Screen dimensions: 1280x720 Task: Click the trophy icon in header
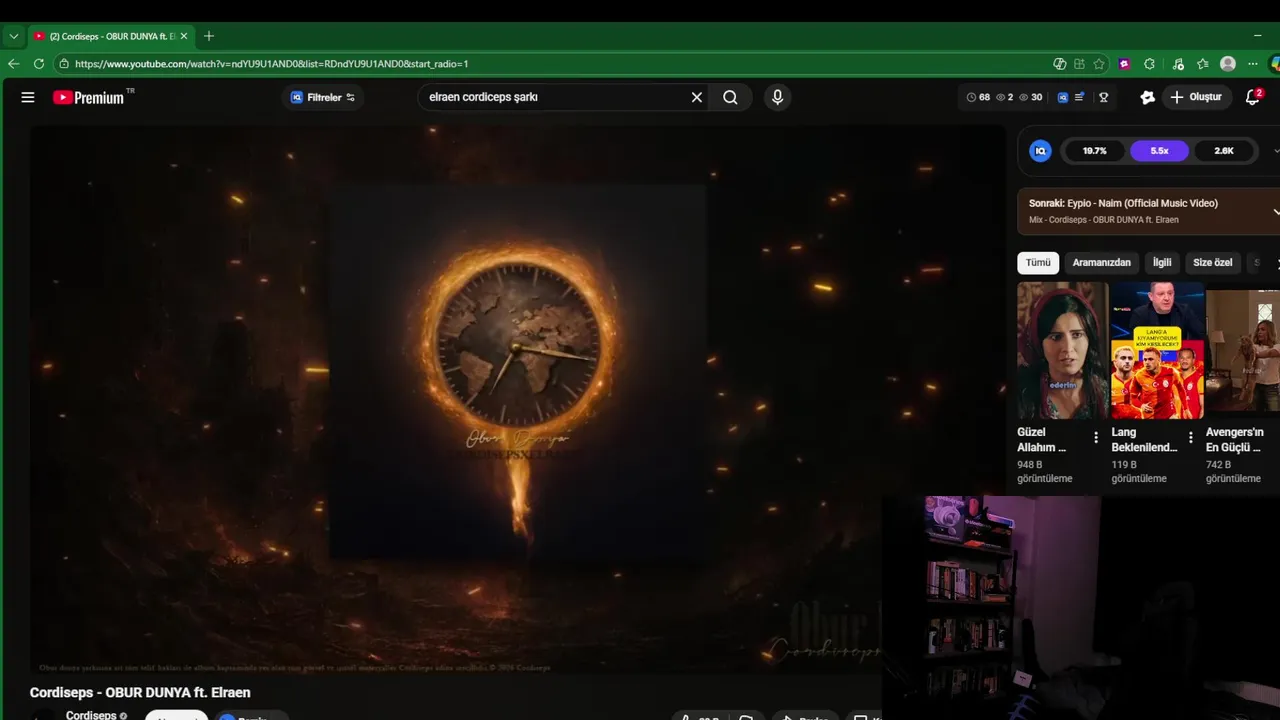(x=1104, y=97)
